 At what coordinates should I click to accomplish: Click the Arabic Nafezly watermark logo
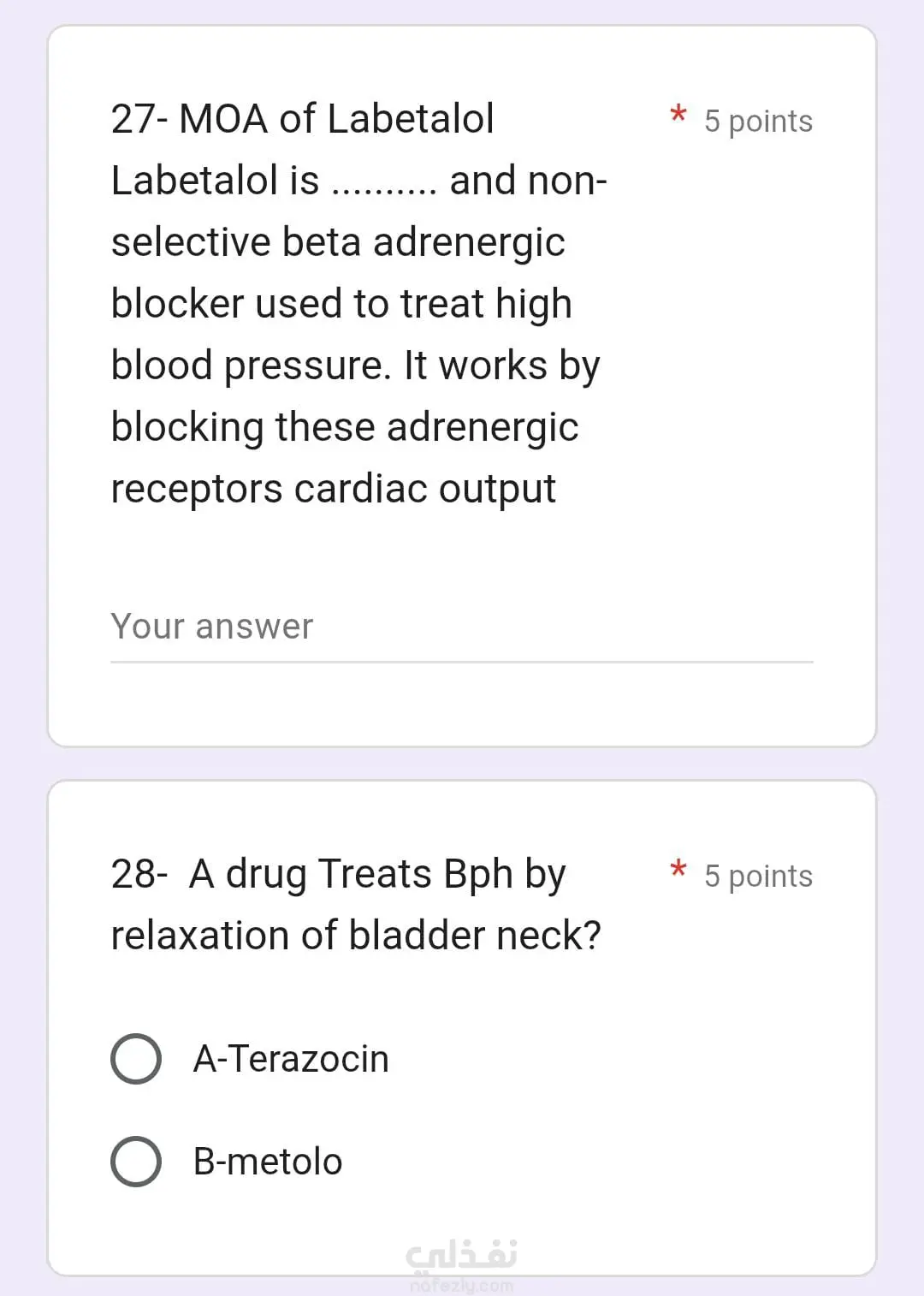point(461,1255)
